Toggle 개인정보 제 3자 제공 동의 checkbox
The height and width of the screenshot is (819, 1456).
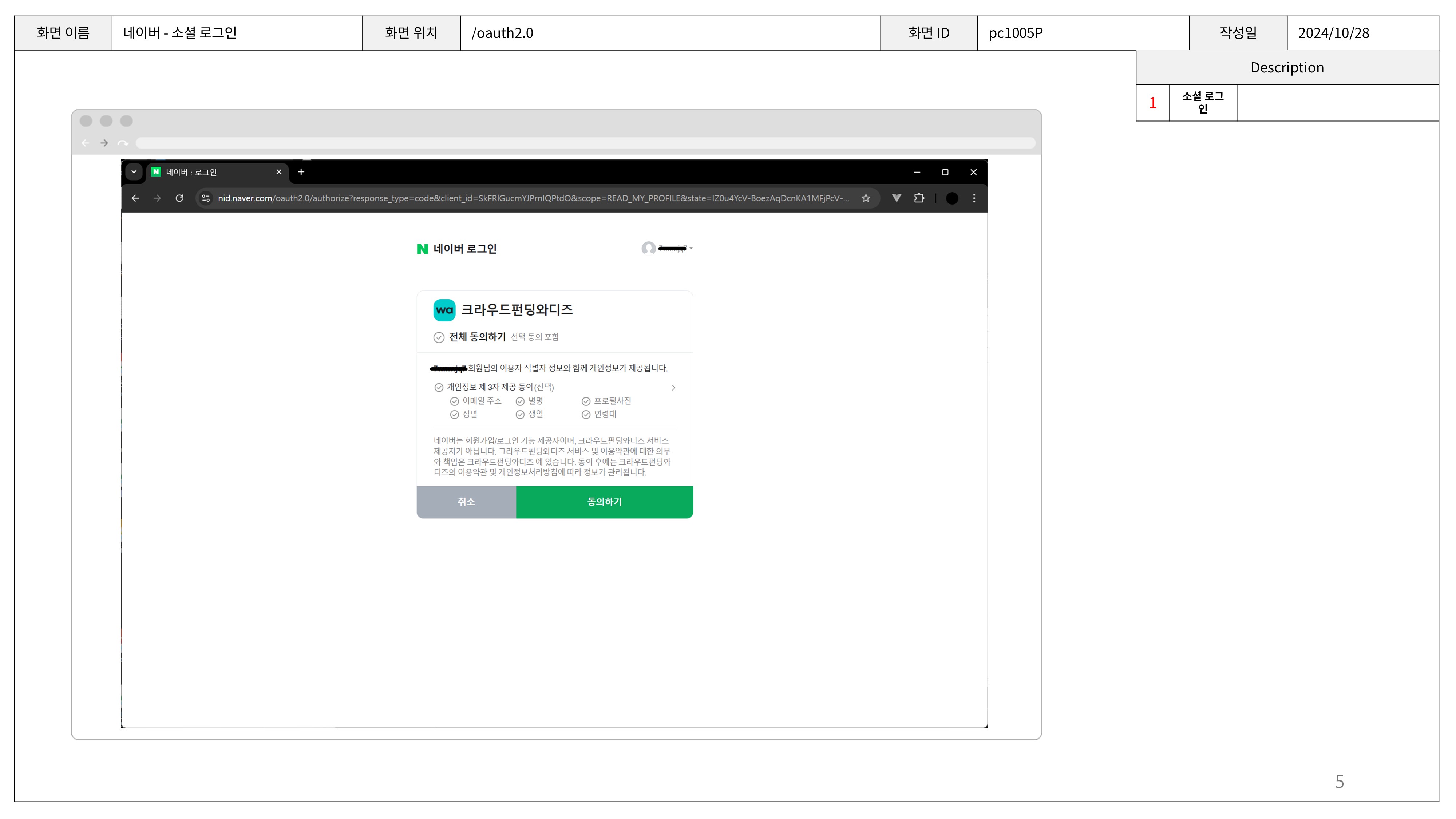click(x=439, y=388)
